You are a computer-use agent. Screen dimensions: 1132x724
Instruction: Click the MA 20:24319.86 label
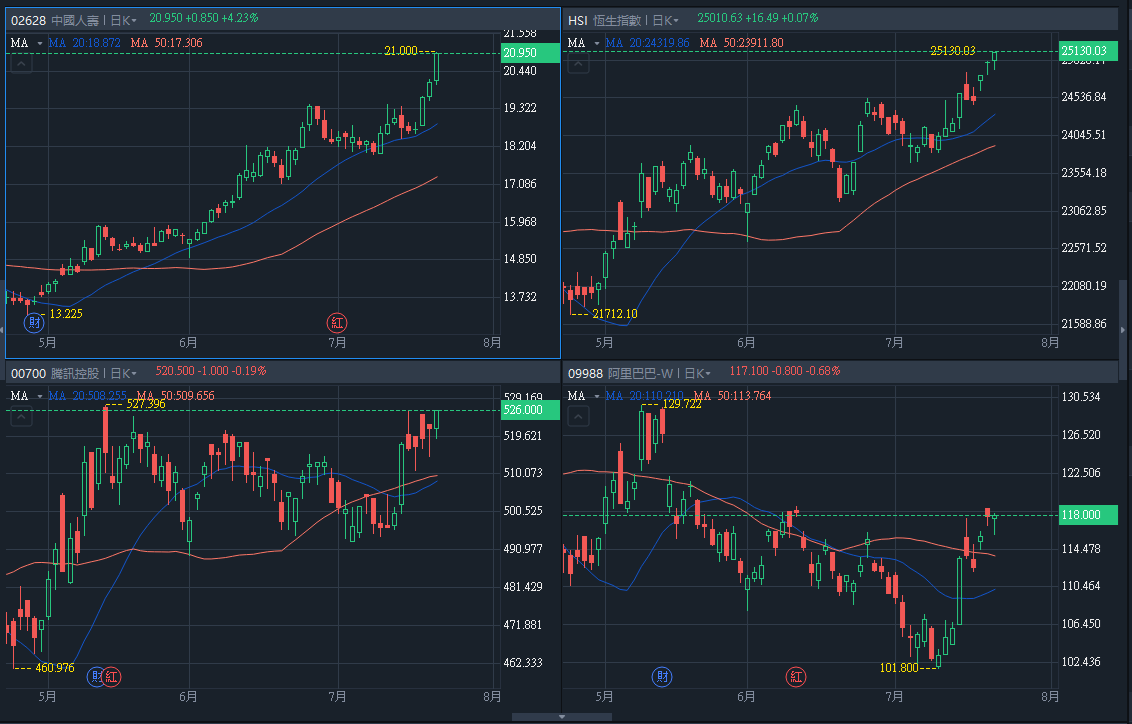point(648,43)
